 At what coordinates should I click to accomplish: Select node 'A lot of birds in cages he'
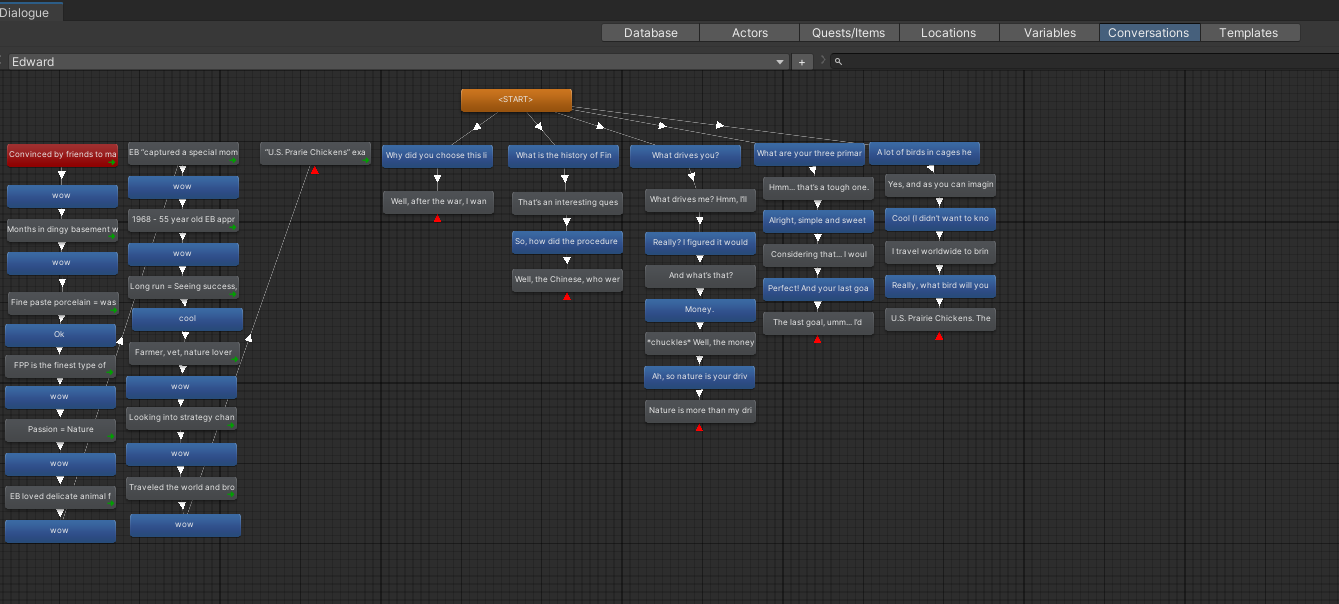(924, 153)
